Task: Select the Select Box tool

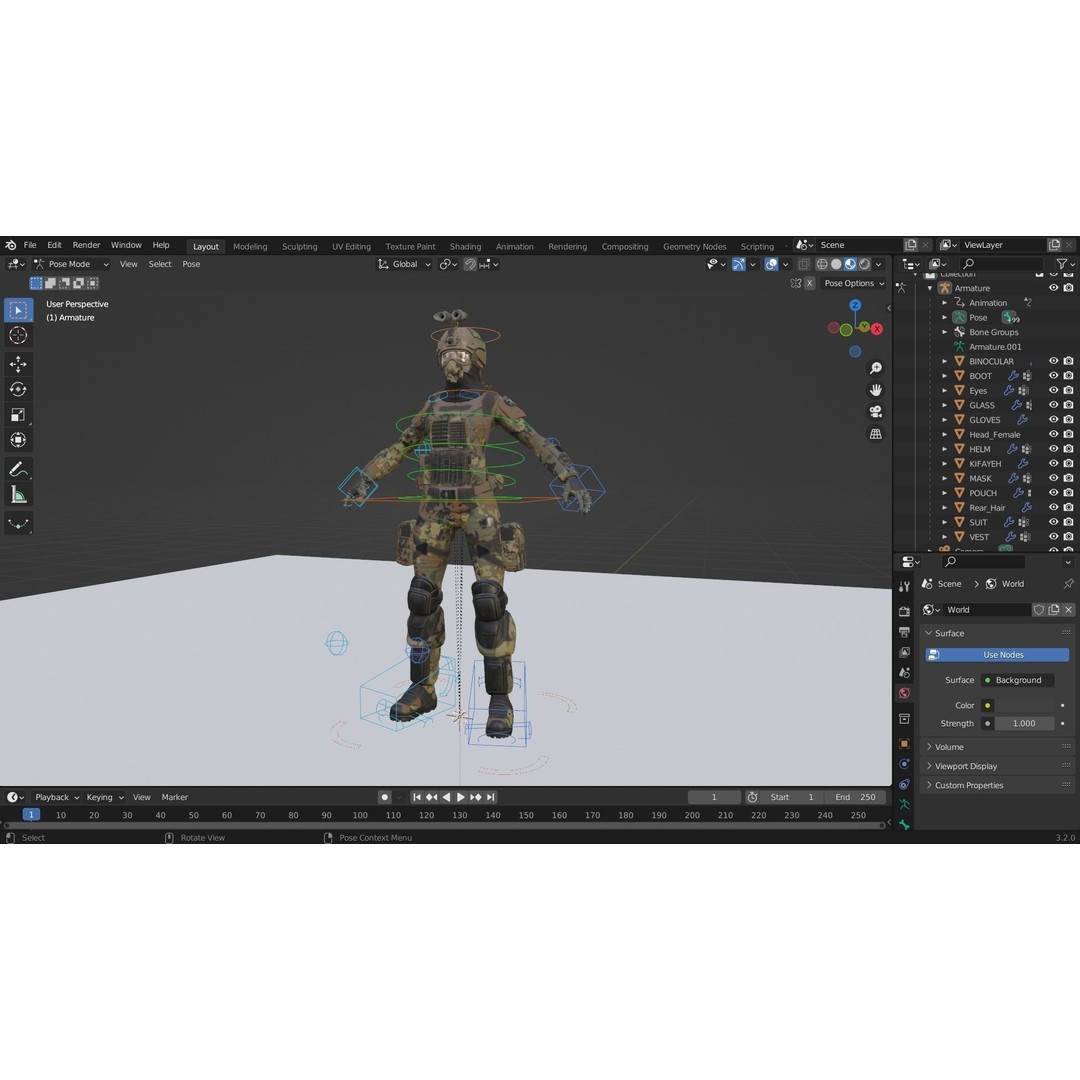Action: coord(19,310)
